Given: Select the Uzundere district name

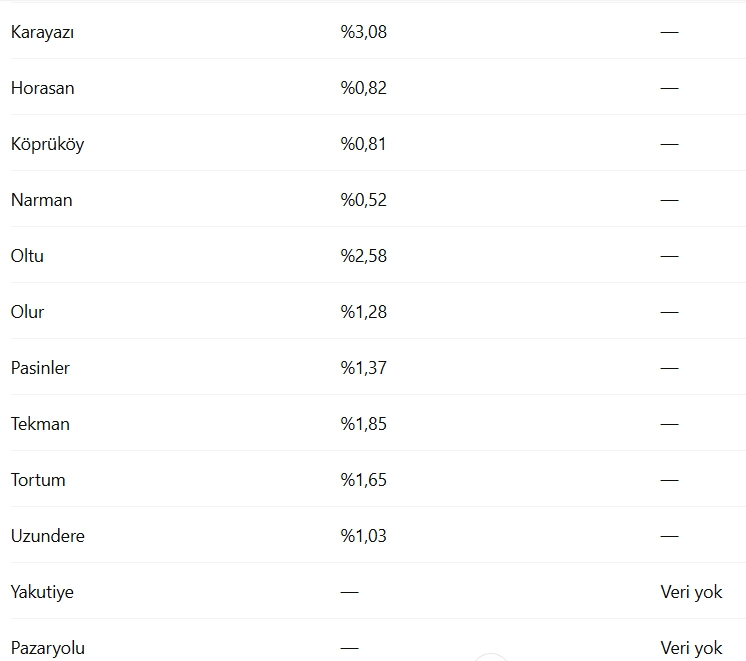Looking at the screenshot, I should [48, 536].
